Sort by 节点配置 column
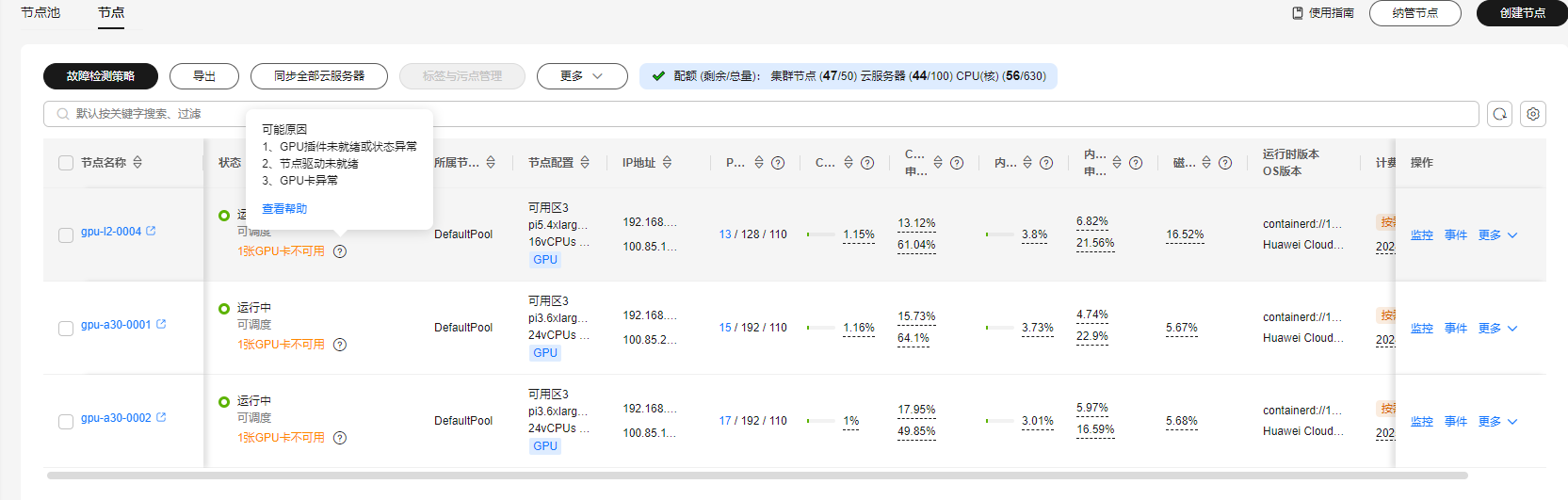This screenshot has width=1568, height=500. (585, 163)
